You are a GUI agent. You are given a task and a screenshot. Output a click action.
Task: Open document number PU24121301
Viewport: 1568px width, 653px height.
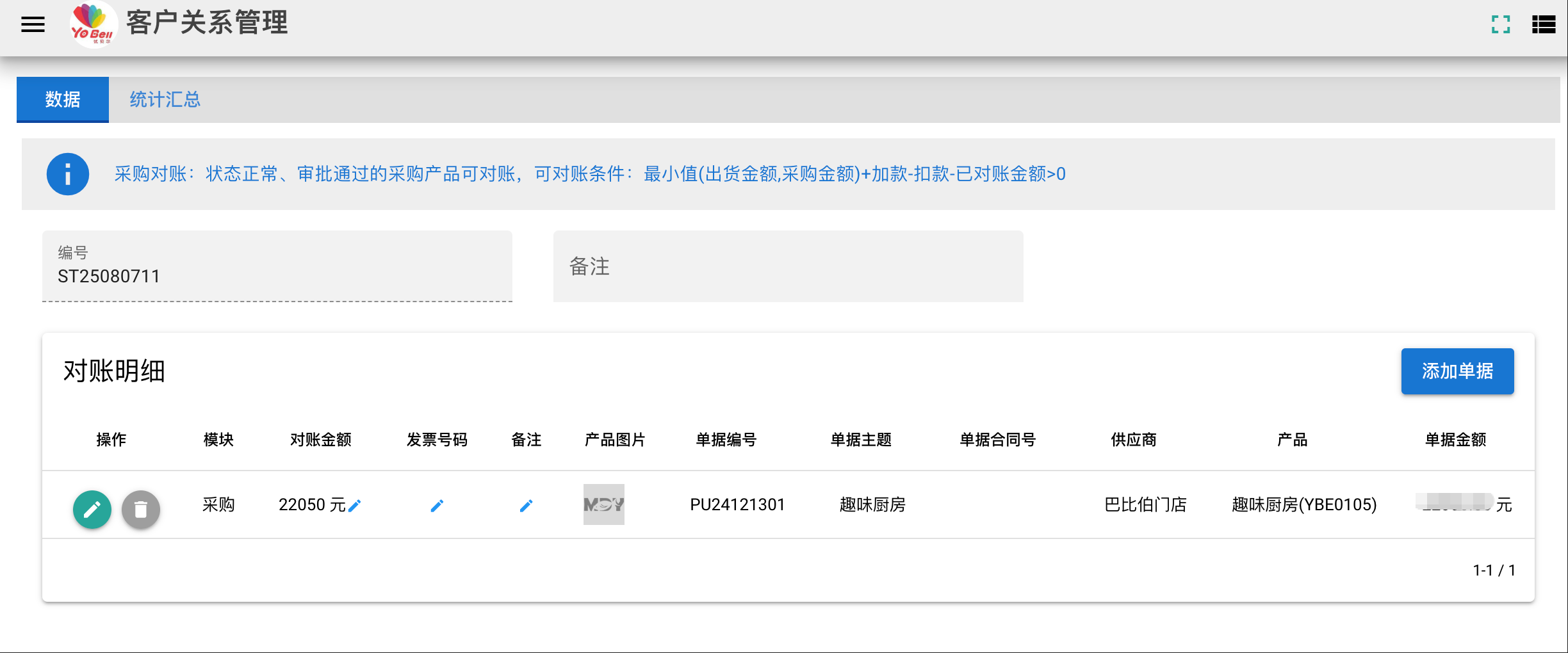click(737, 504)
